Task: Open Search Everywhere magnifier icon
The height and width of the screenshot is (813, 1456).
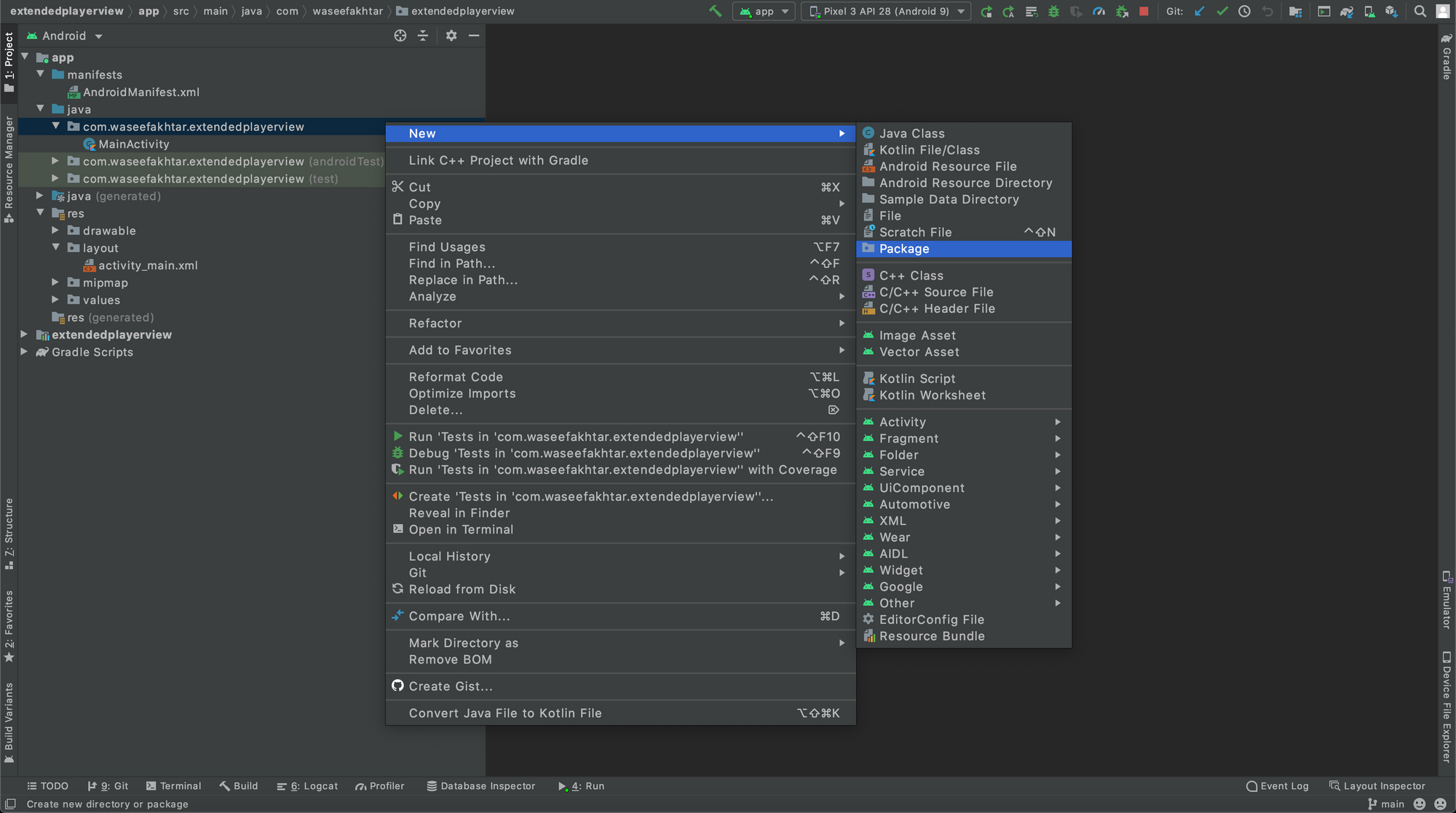Action: [x=1420, y=11]
